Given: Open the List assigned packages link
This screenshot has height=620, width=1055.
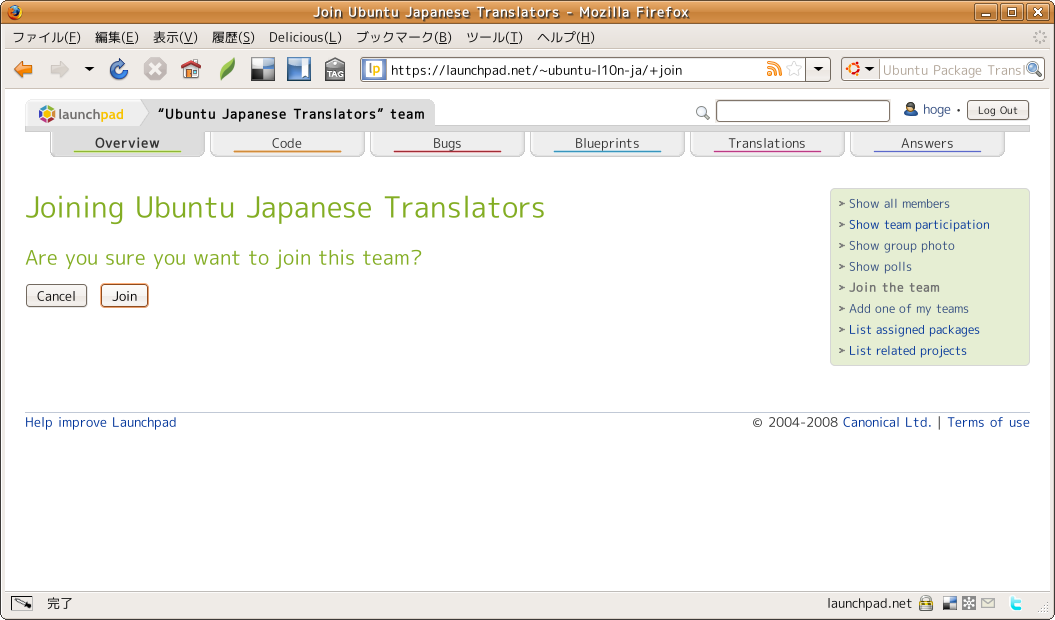Looking at the screenshot, I should 914,330.
